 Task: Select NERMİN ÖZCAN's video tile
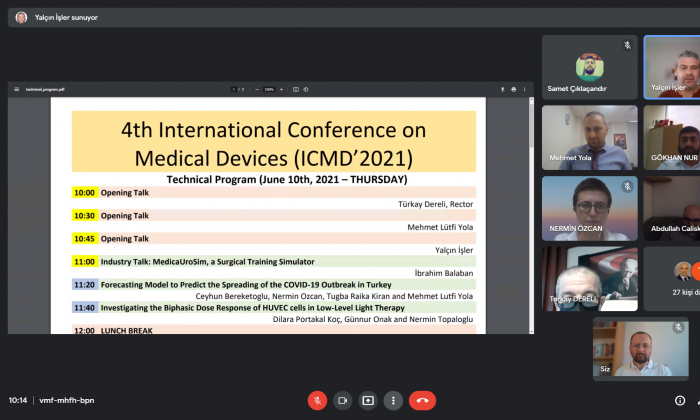tap(589, 208)
